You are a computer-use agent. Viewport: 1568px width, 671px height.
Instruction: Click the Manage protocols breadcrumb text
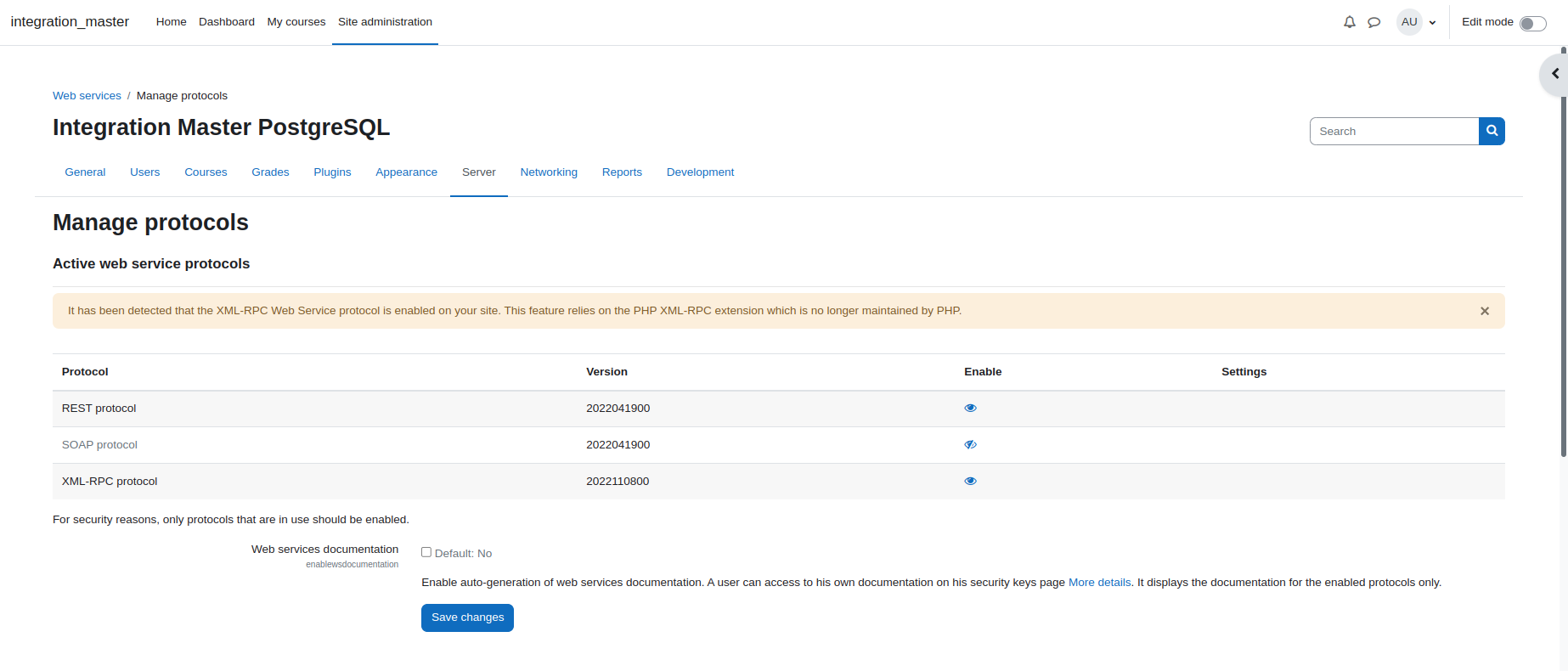[x=182, y=96]
